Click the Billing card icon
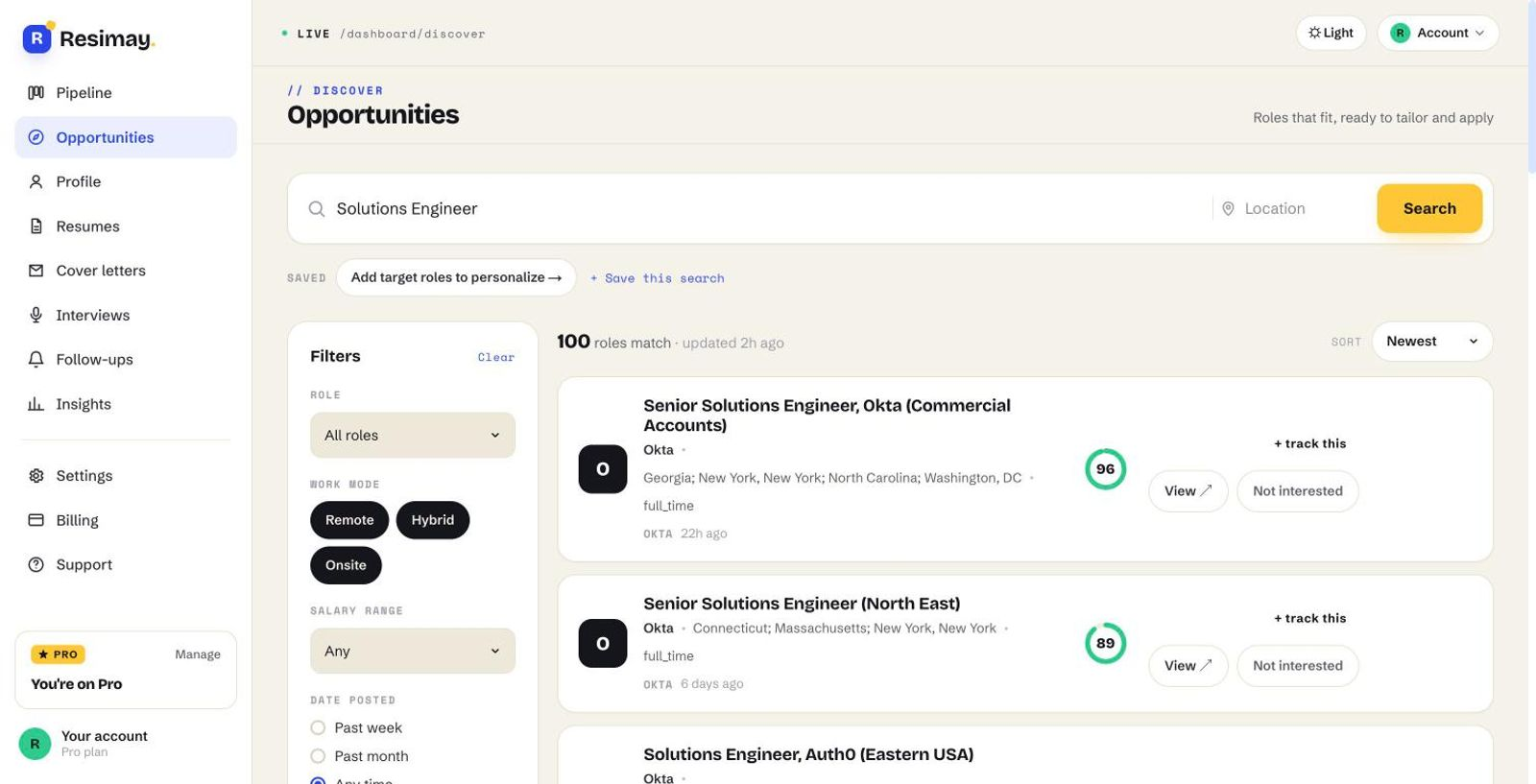The image size is (1536, 784). click(x=36, y=520)
